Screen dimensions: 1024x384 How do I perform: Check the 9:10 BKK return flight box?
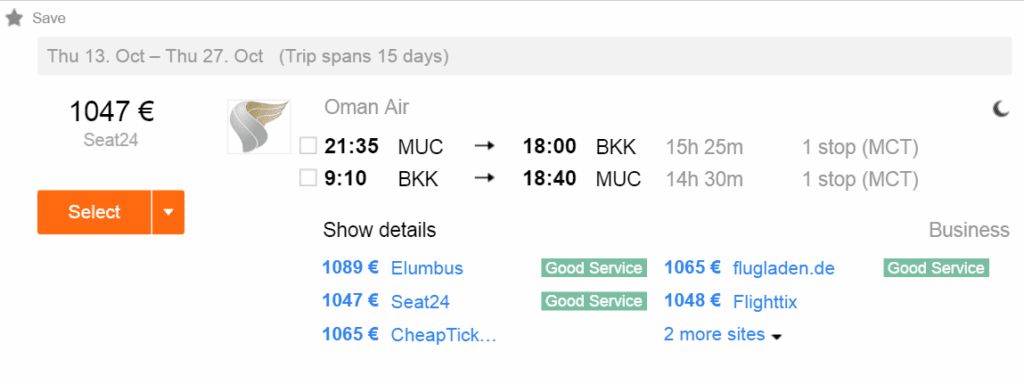[x=308, y=178]
